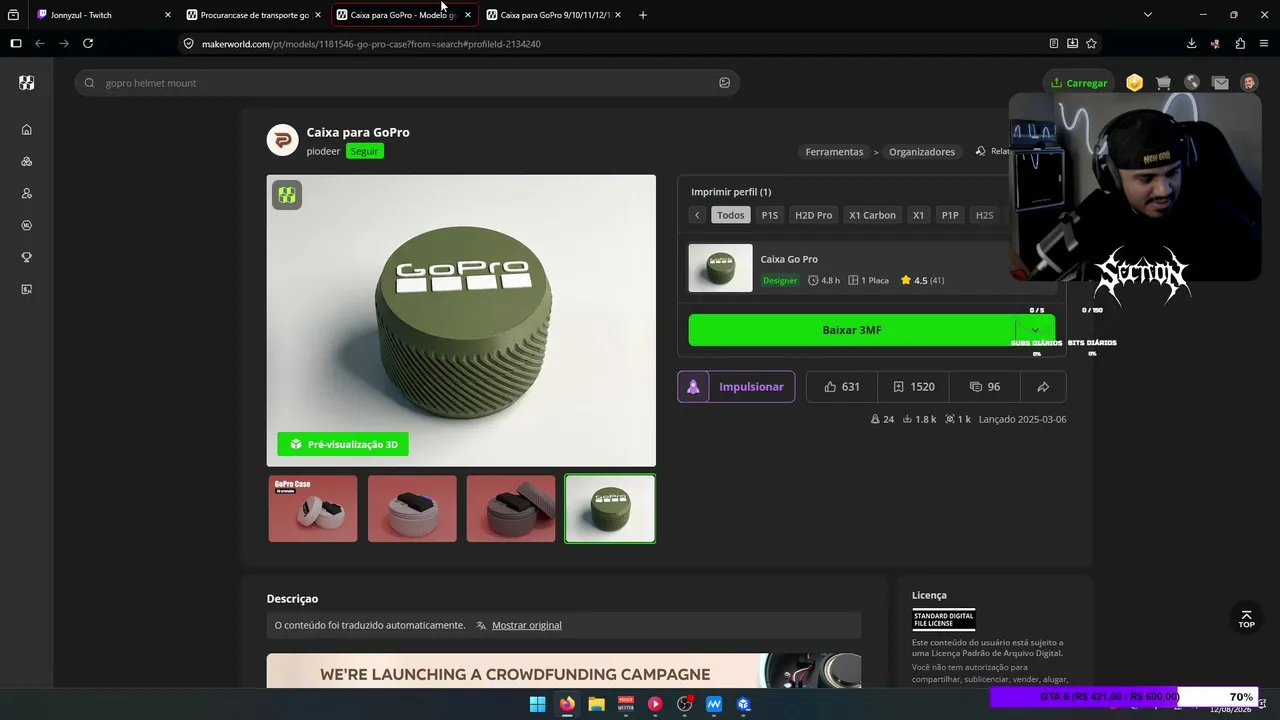This screenshot has height=720, width=1280.
Task: Go back to the previous page
Action: point(40,43)
